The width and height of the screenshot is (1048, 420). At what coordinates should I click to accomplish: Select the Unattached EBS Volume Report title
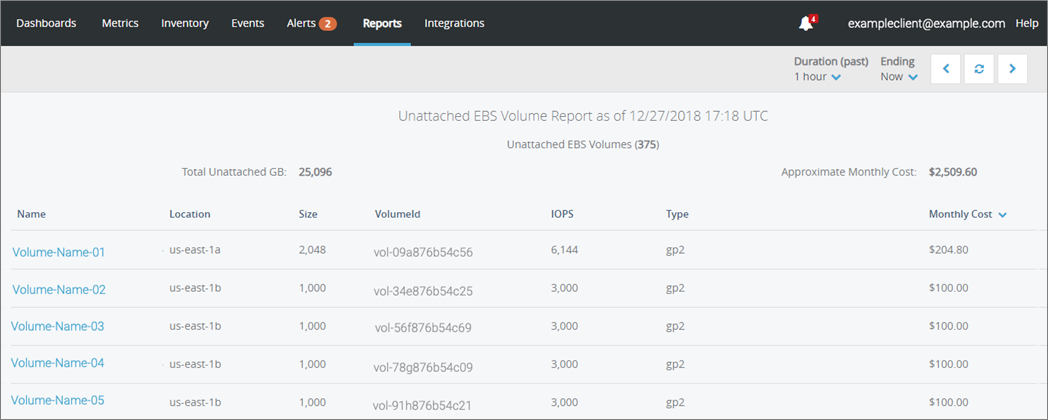tap(583, 116)
